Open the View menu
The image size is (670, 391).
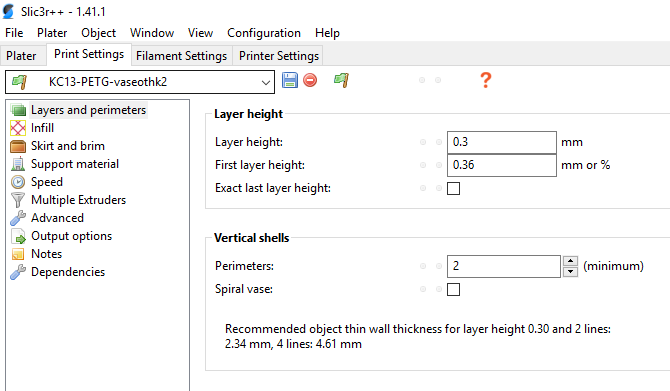pyautogui.click(x=200, y=33)
